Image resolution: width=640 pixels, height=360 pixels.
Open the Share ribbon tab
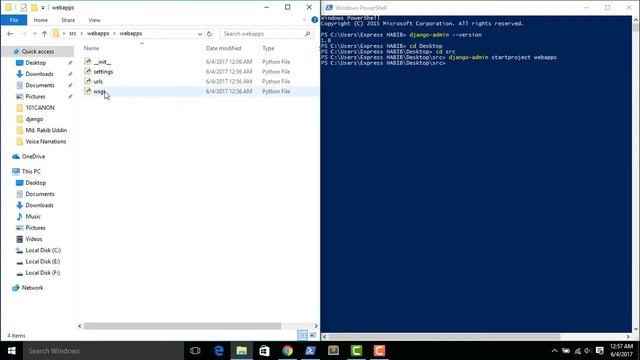tap(68, 20)
